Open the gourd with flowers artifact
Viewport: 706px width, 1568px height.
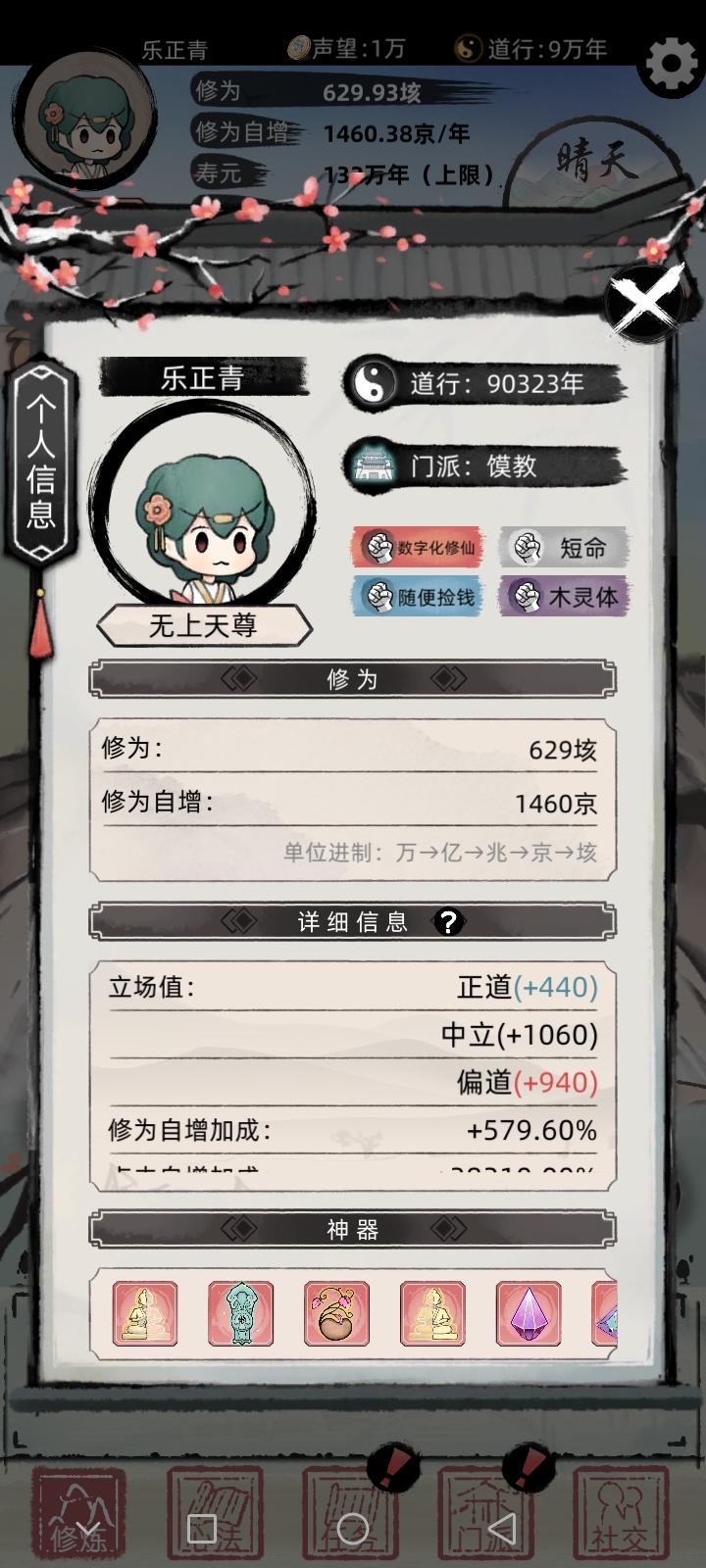[336, 1313]
